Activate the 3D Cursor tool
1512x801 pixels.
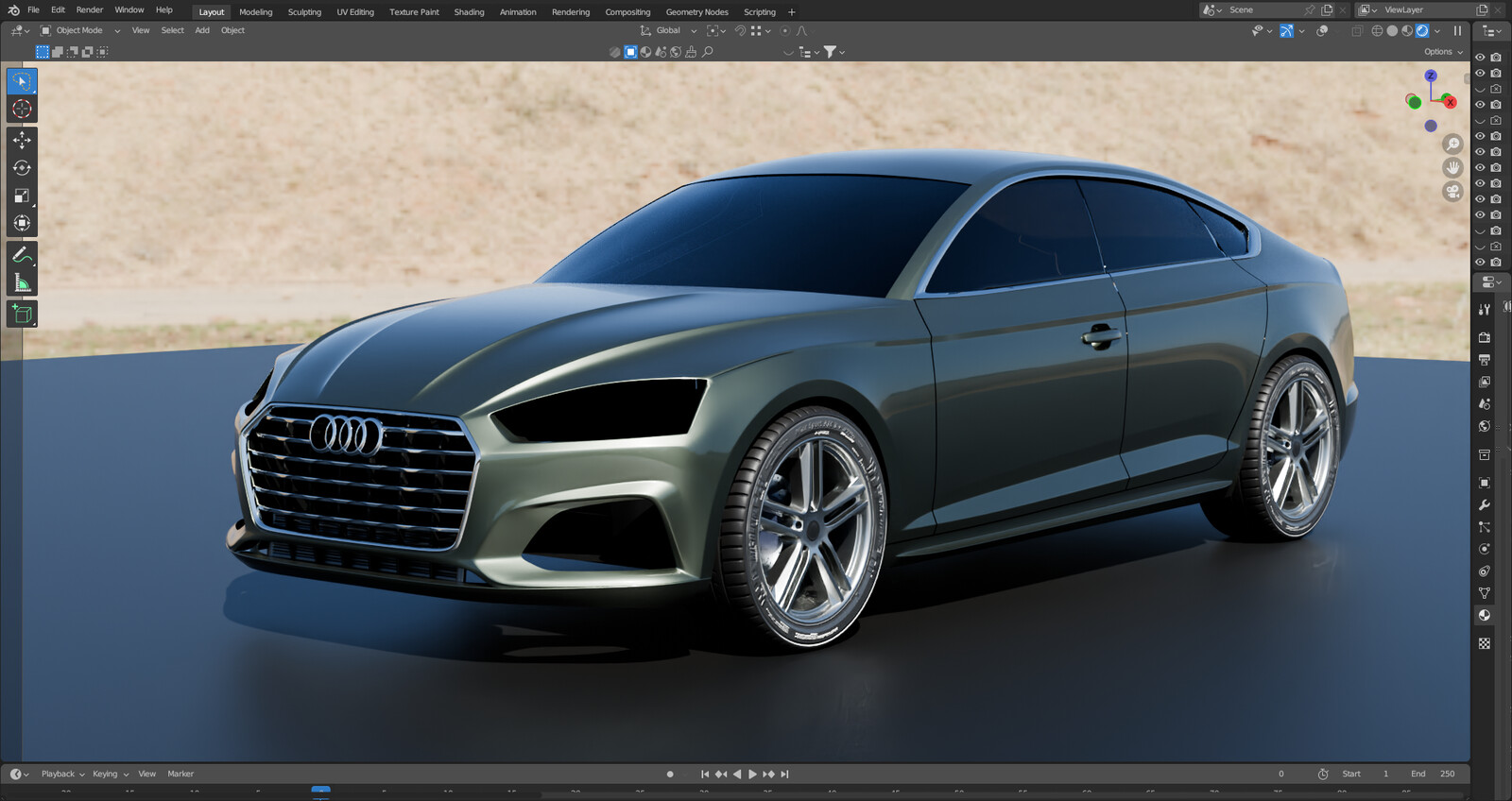[x=22, y=110]
